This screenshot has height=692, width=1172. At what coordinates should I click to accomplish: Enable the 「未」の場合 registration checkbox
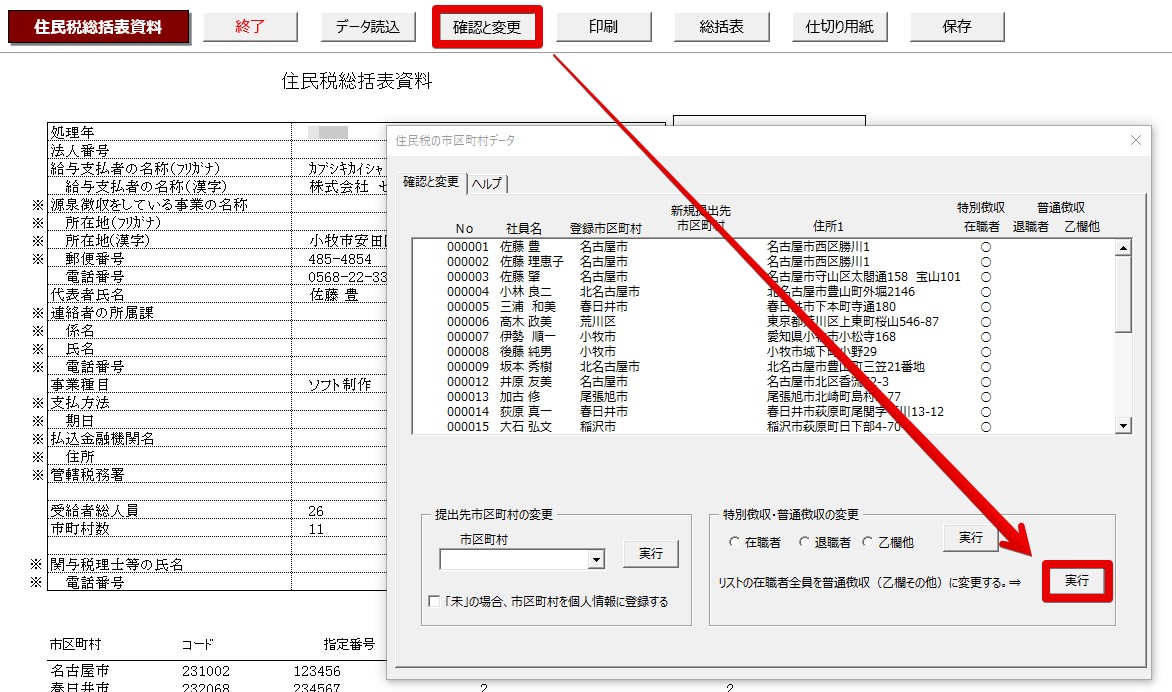pos(433,602)
